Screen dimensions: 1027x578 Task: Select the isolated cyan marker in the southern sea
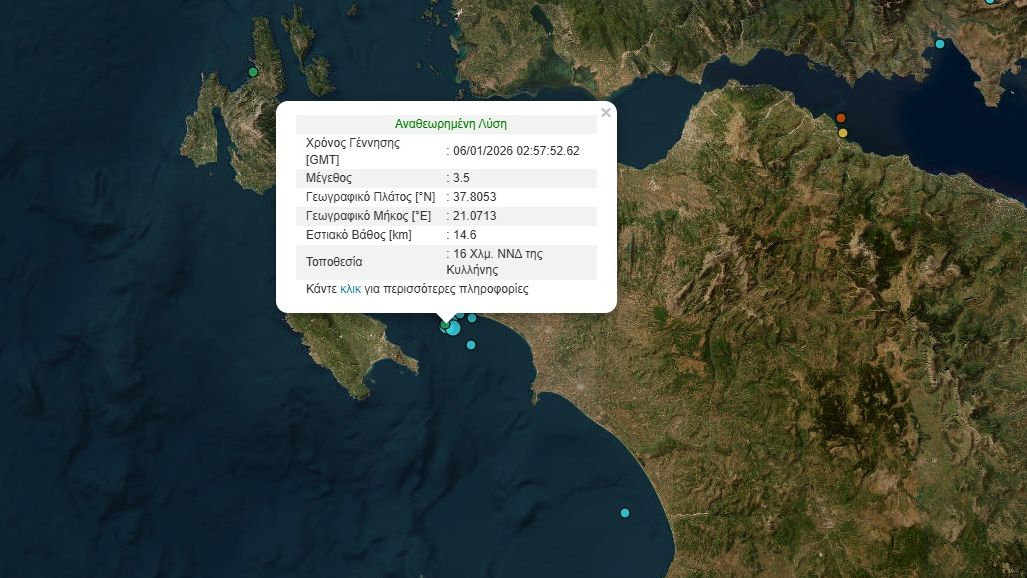(x=625, y=513)
